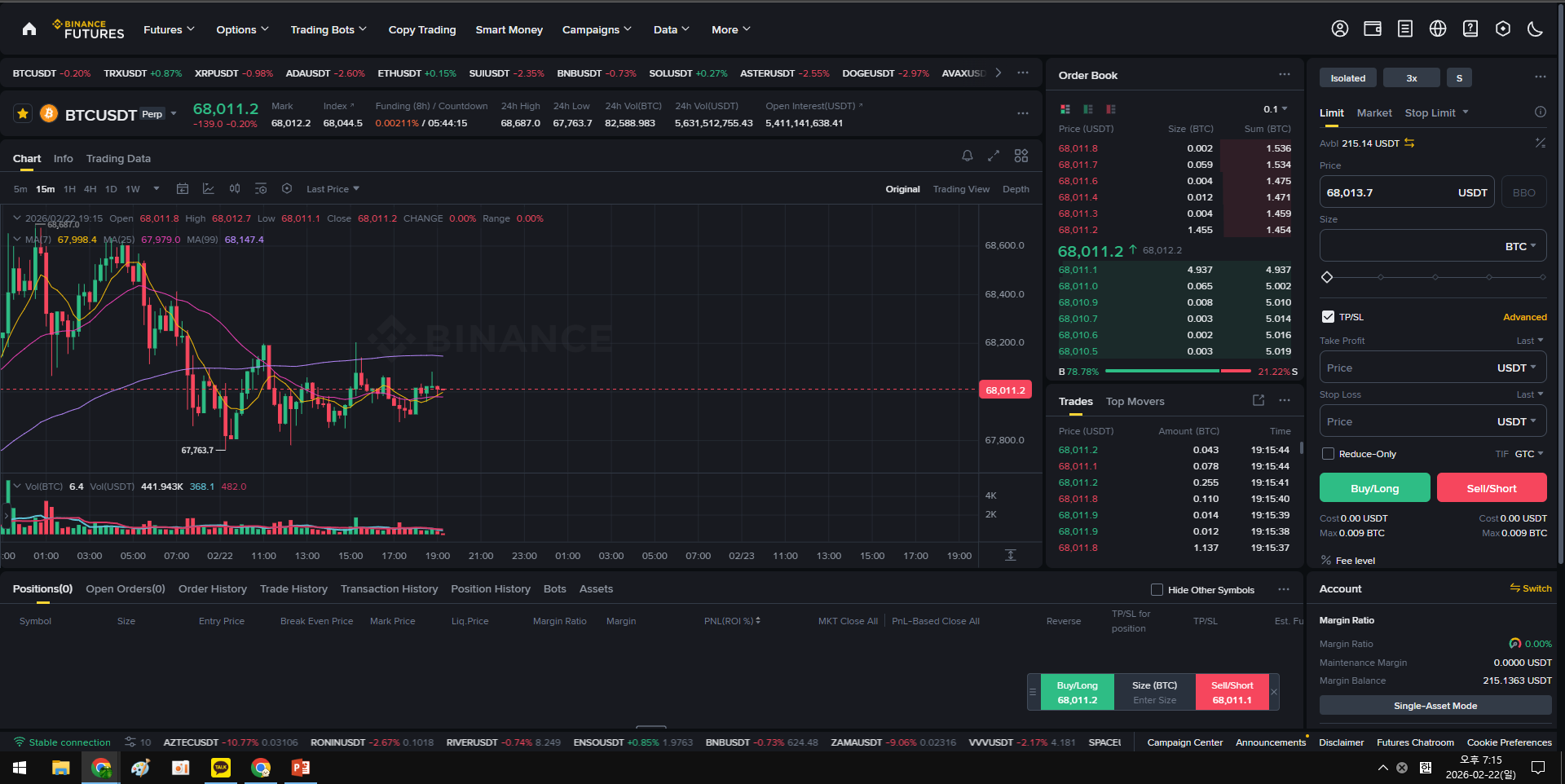Open the order form calculator icon

point(1541,143)
